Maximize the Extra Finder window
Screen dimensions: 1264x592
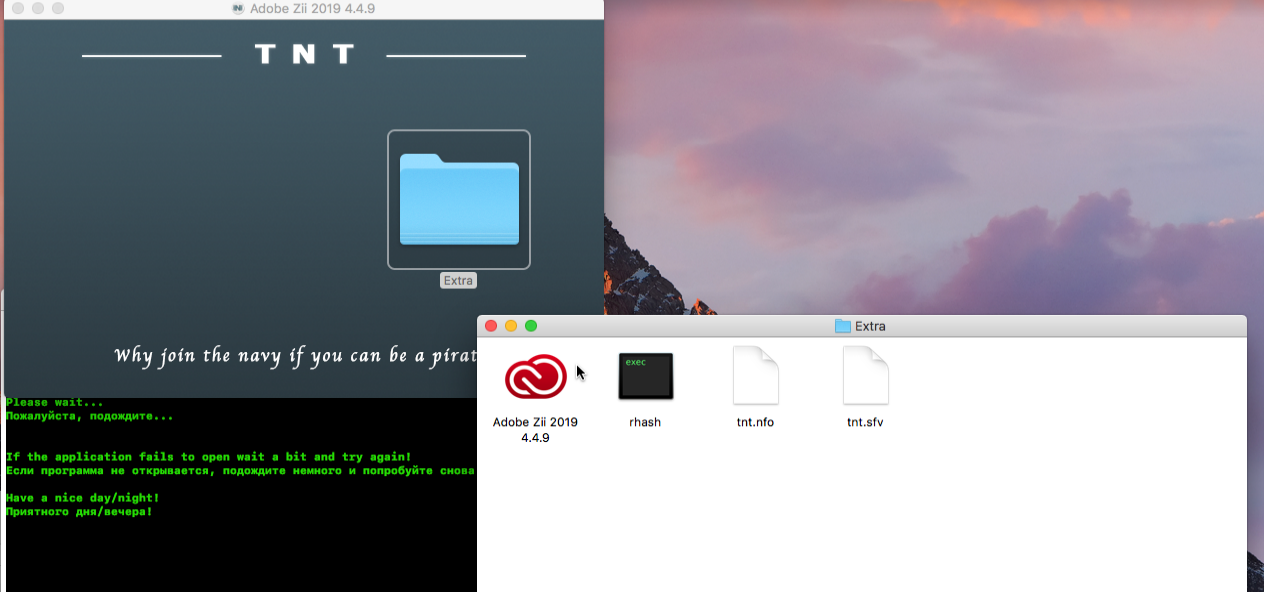[531, 326]
